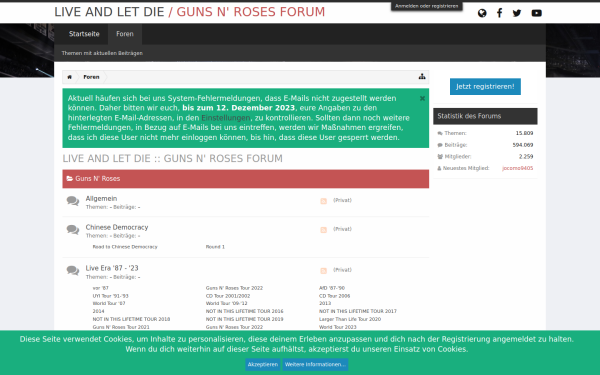Open the World Tour '07 subforum
This screenshot has height=375, width=600.
(109, 303)
